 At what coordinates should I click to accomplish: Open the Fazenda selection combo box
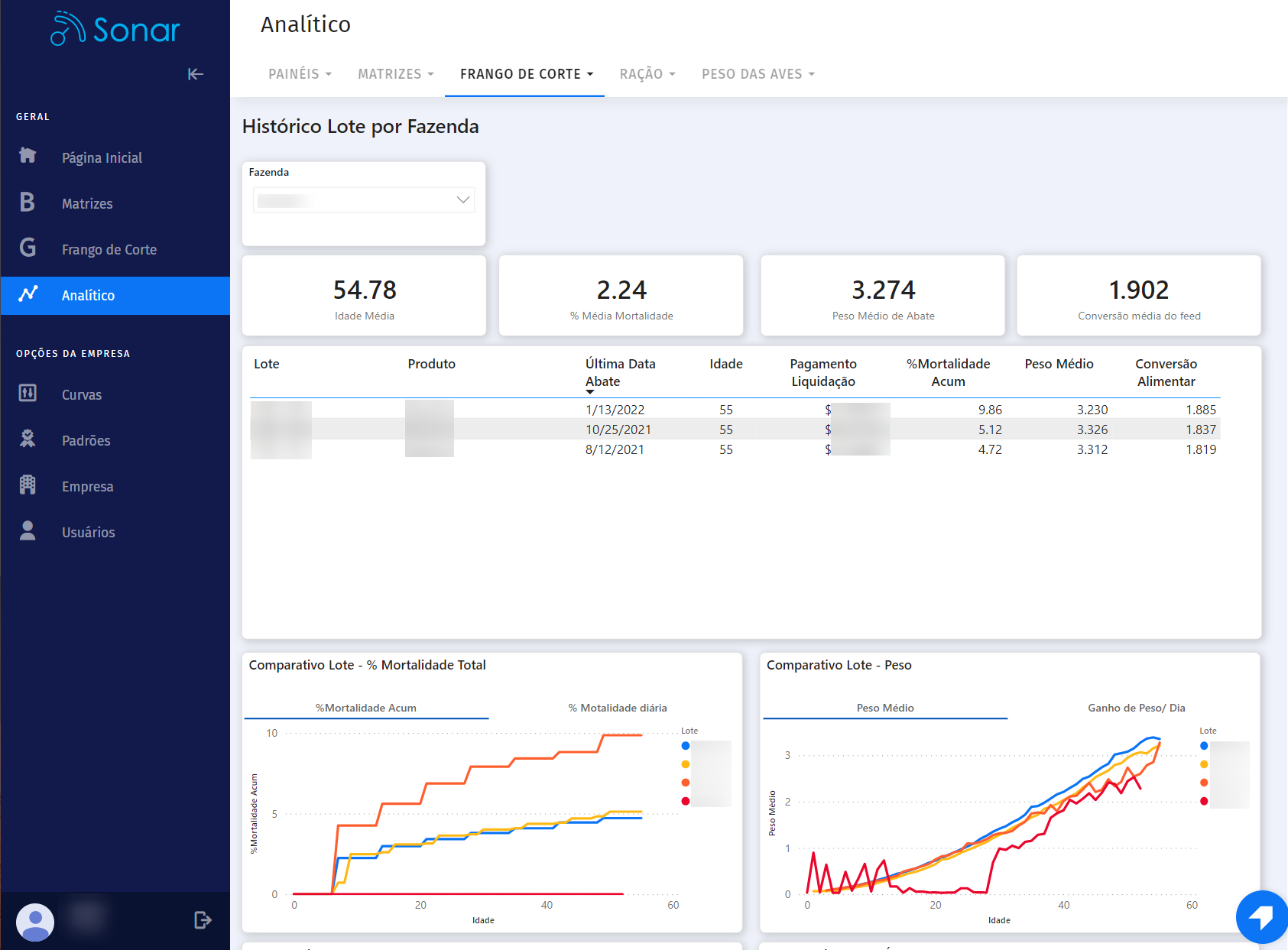[364, 200]
